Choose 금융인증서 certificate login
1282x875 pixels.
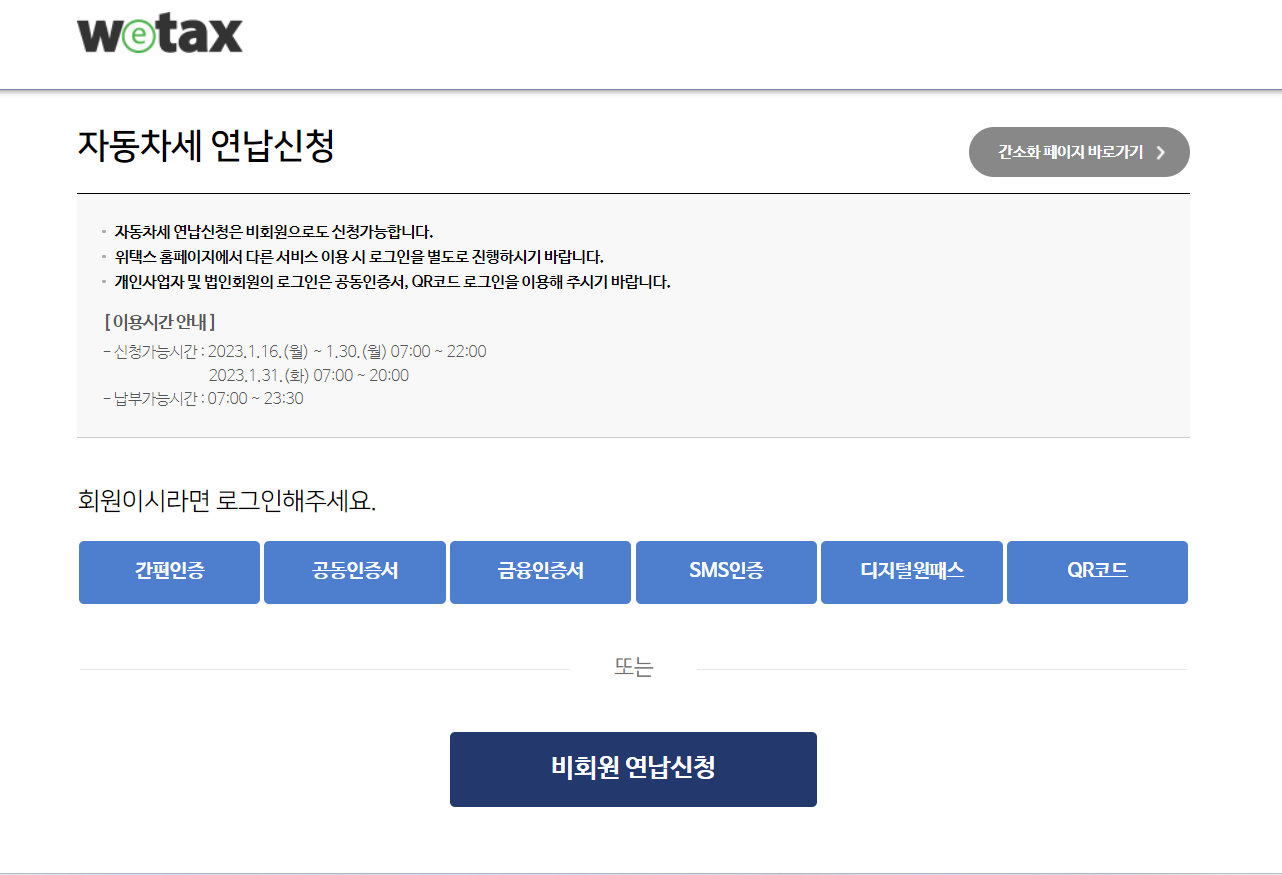pos(540,572)
